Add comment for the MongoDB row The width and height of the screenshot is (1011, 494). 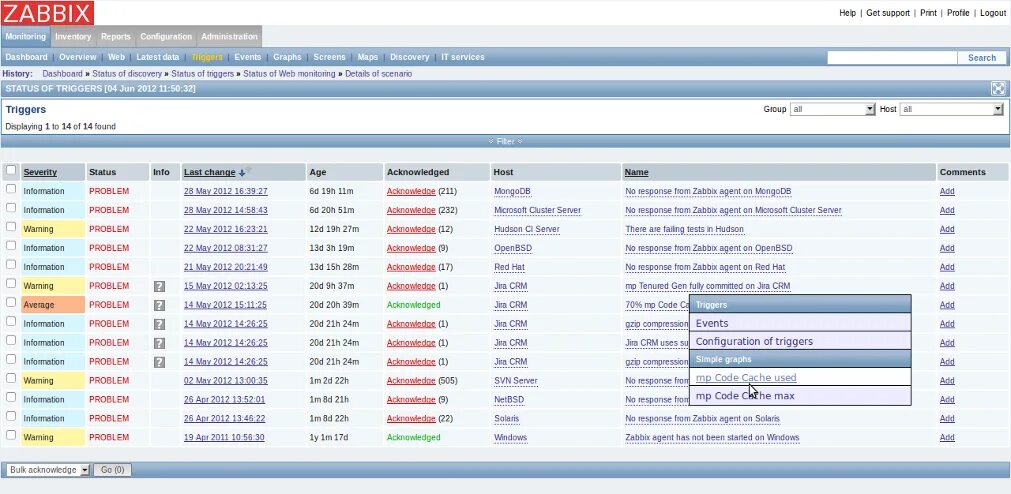click(947, 192)
